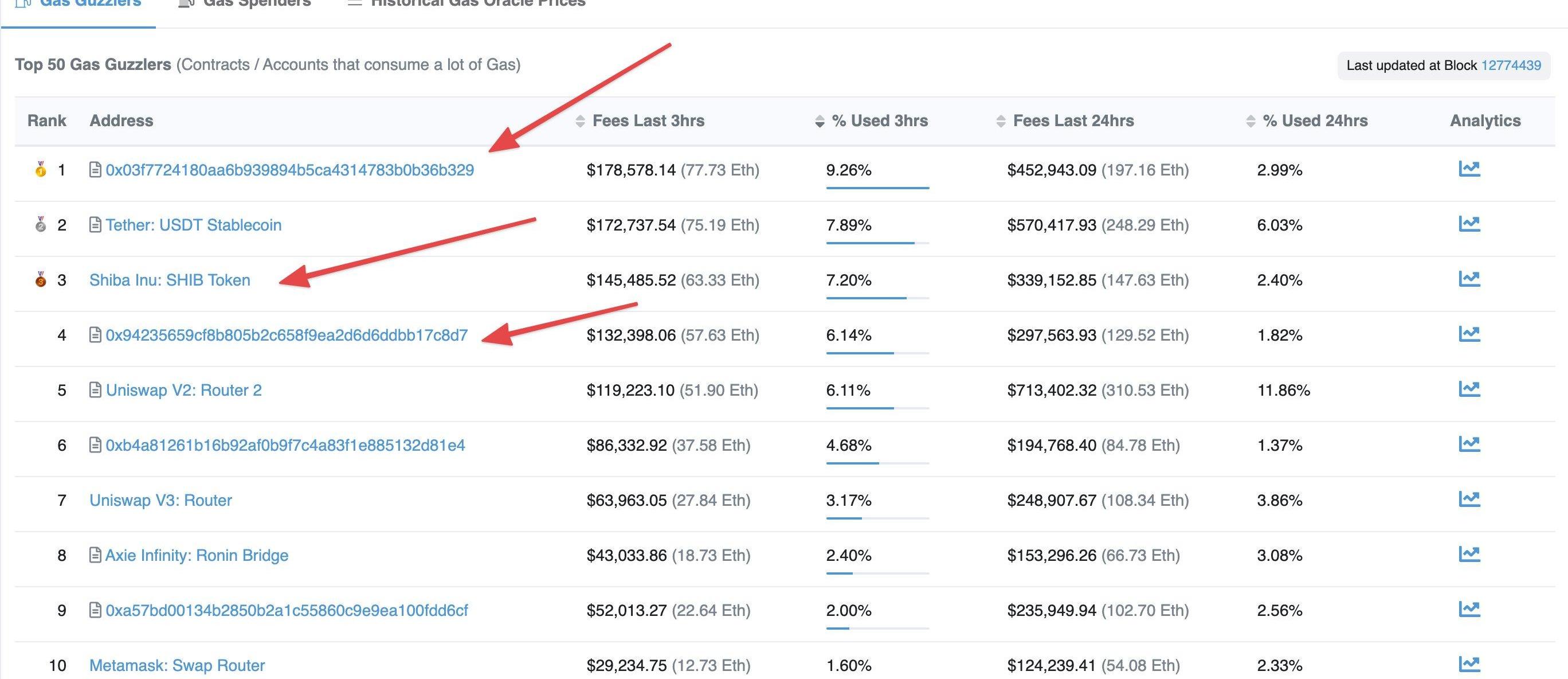The height and width of the screenshot is (679, 1568).
Task: Open analytics chart for Shiba Inu SHIB Token
Action: coord(1469,279)
